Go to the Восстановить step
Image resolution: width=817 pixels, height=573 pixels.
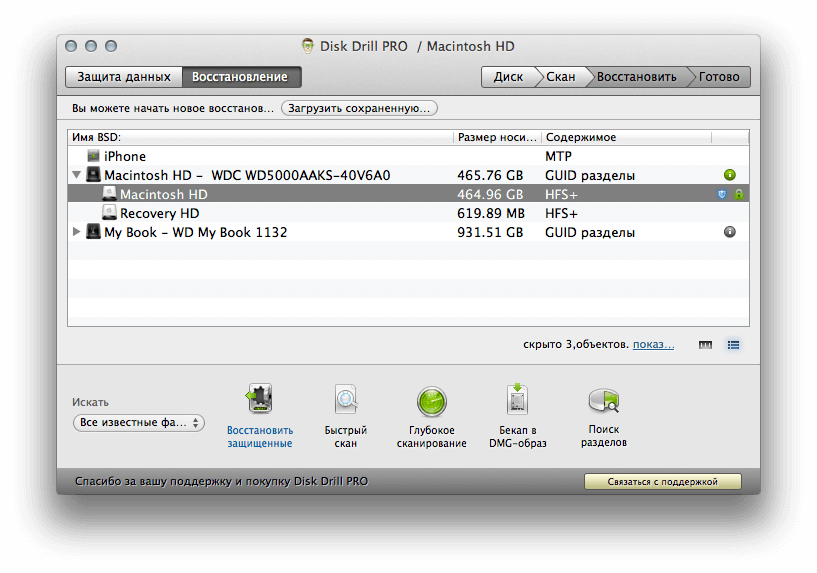tap(637, 77)
